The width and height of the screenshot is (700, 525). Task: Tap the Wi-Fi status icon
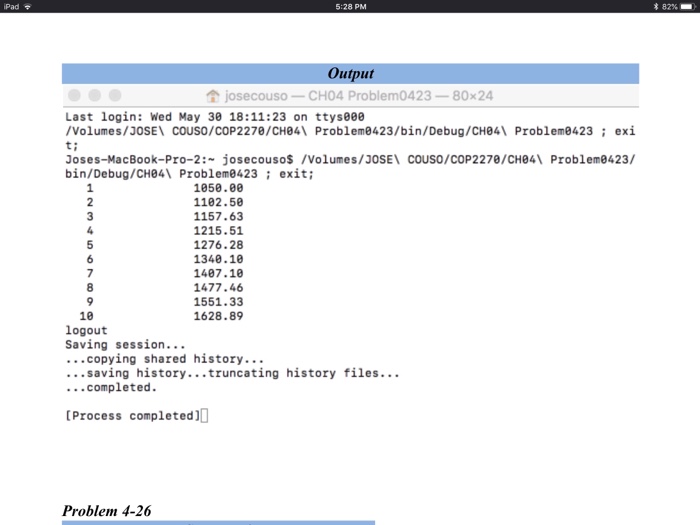(x=28, y=6)
